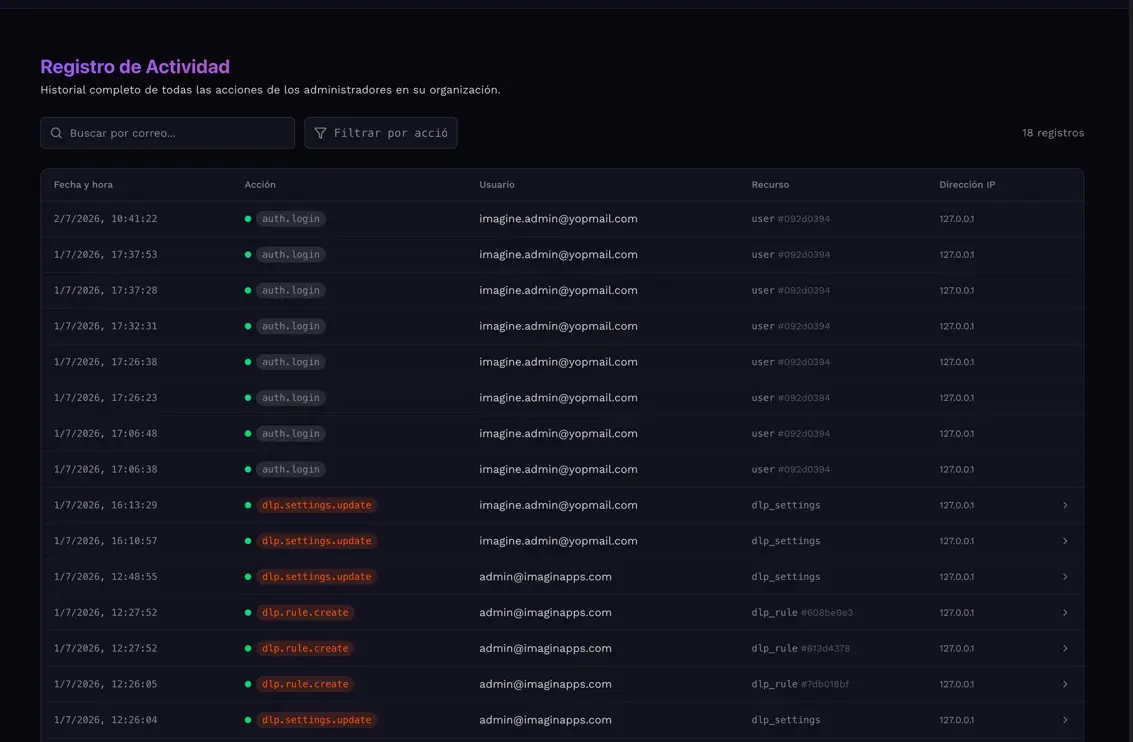Focus the 'Buscar por correo...' search field
1133x742 pixels.
click(x=168, y=133)
